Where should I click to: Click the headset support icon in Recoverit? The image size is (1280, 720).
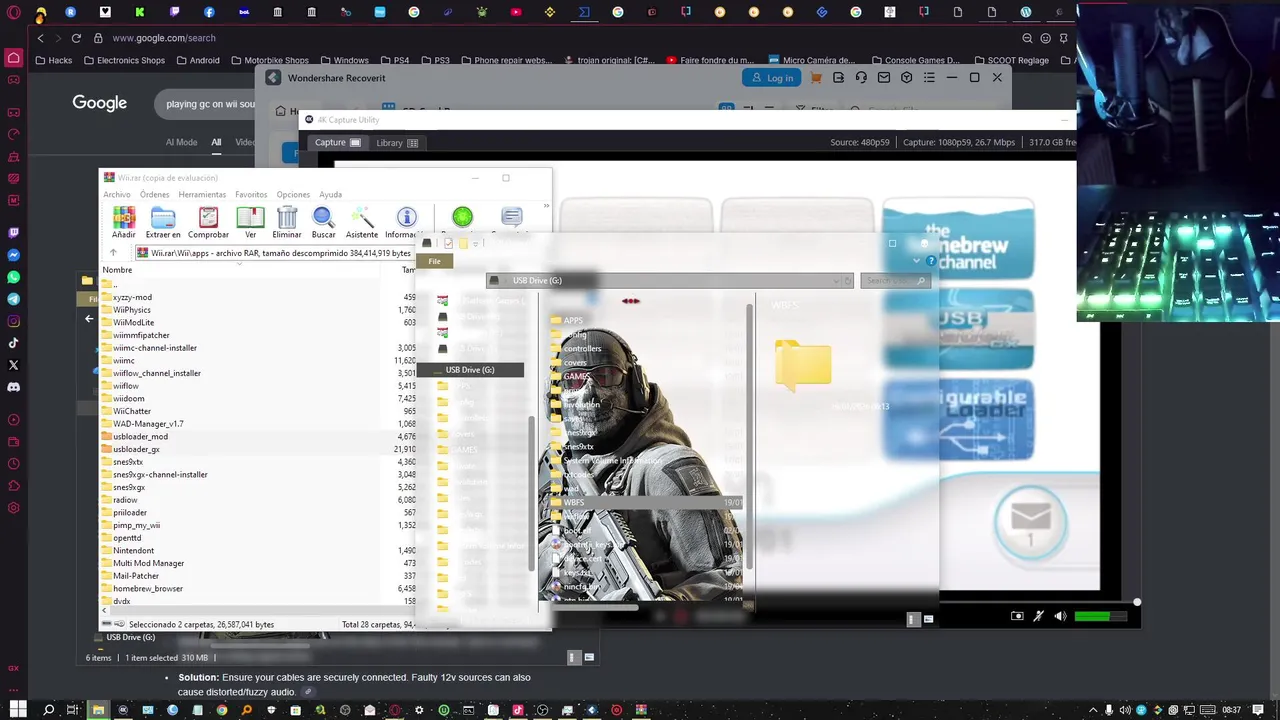(861, 78)
